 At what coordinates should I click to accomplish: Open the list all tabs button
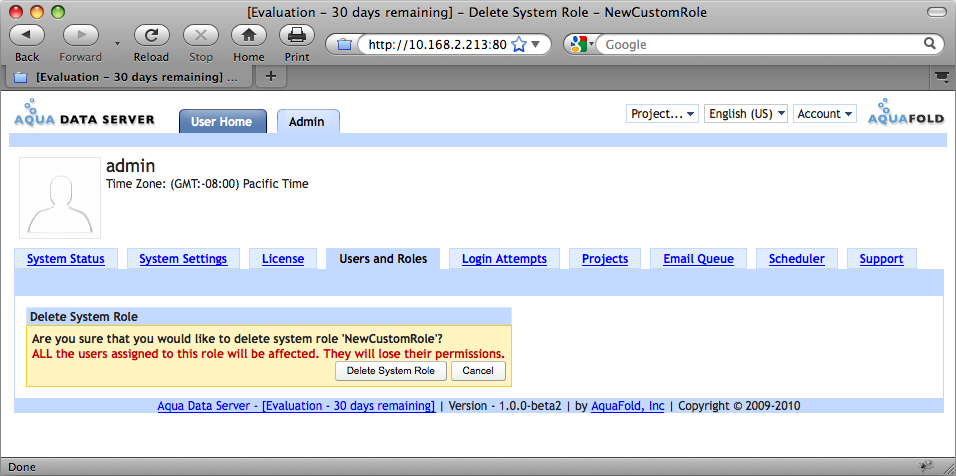click(942, 77)
